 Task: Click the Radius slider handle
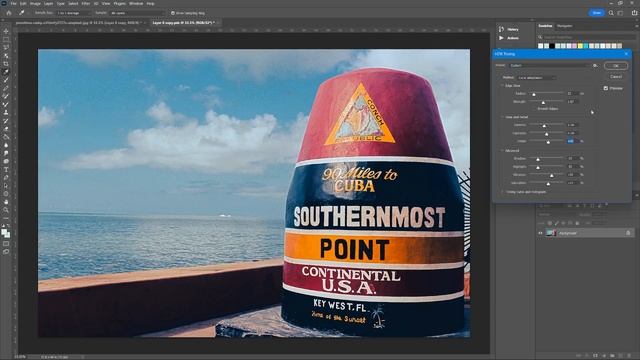(x=533, y=94)
